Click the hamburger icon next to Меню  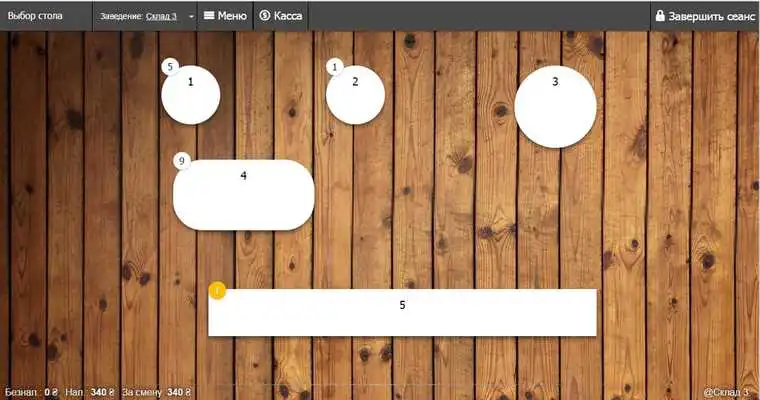click(x=209, y=16)
